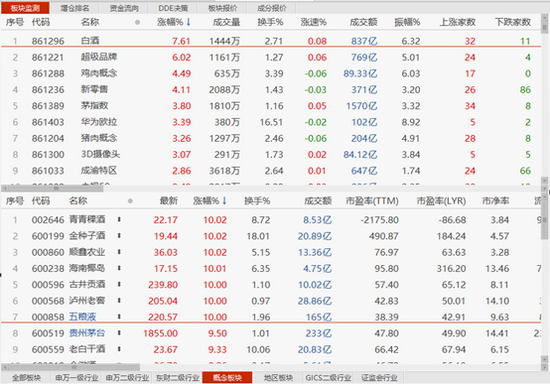Click the sort arrow next to upper 涨幅% header
This screenshot has height=384, width=550.
(188, 22)
